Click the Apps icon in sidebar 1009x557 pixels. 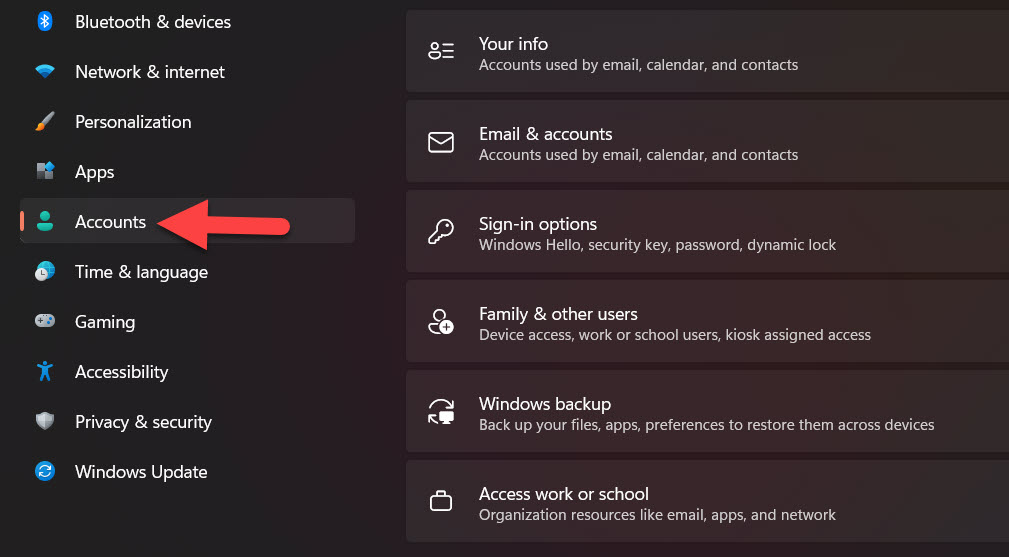(x=44, y=172)
